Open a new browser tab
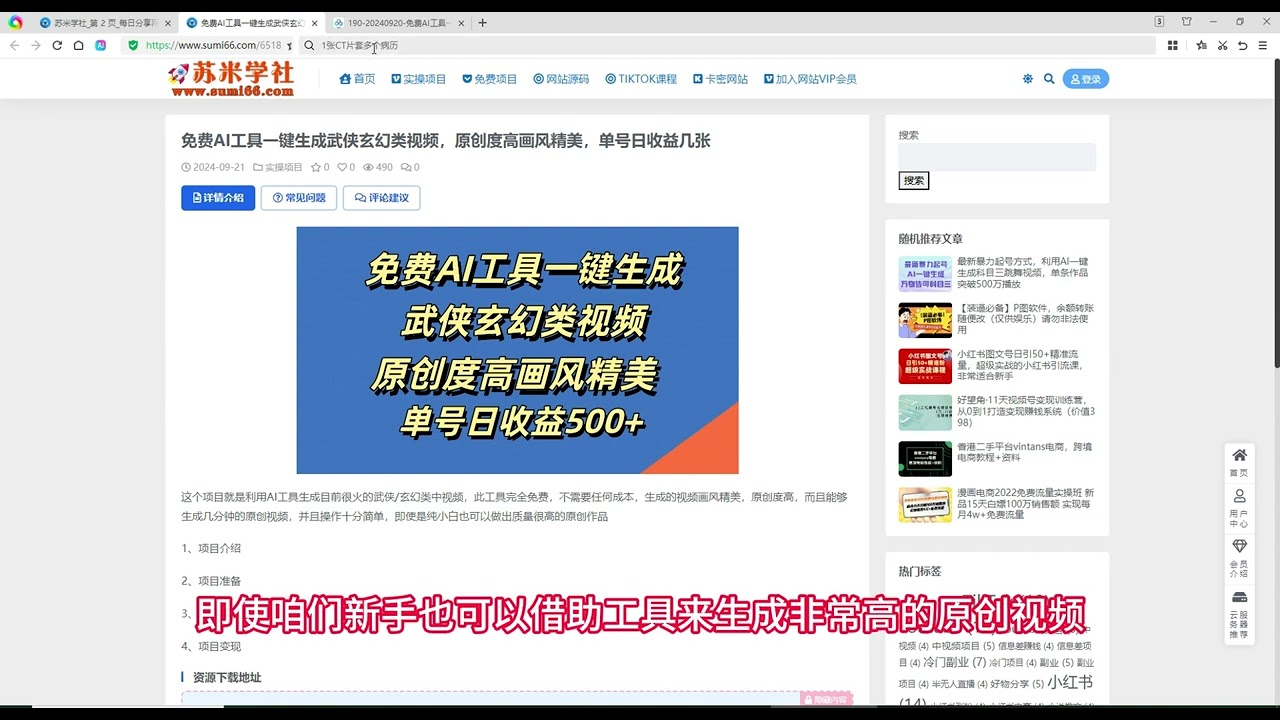The image size is (1280, 720). click(482, 22)
